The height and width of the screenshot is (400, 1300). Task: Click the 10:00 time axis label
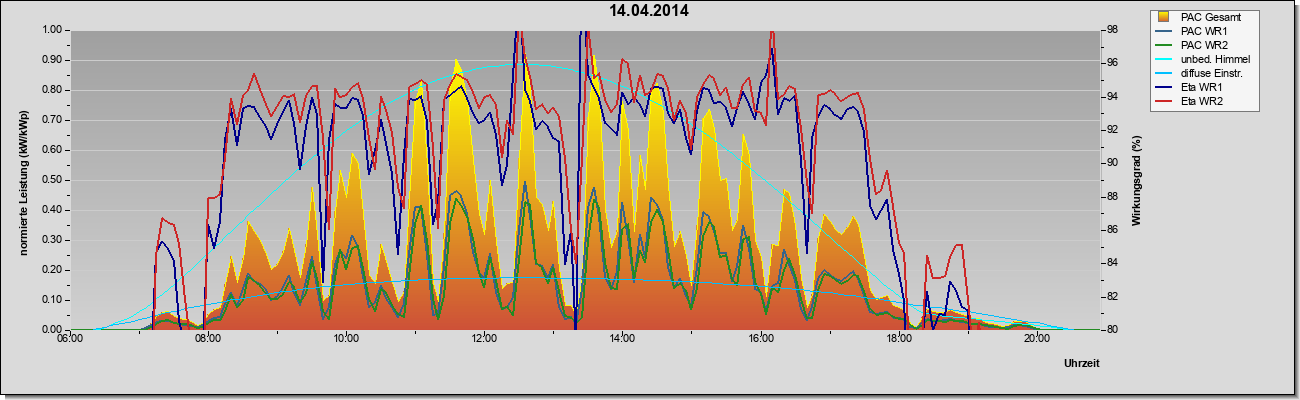[x=345, y=339]
